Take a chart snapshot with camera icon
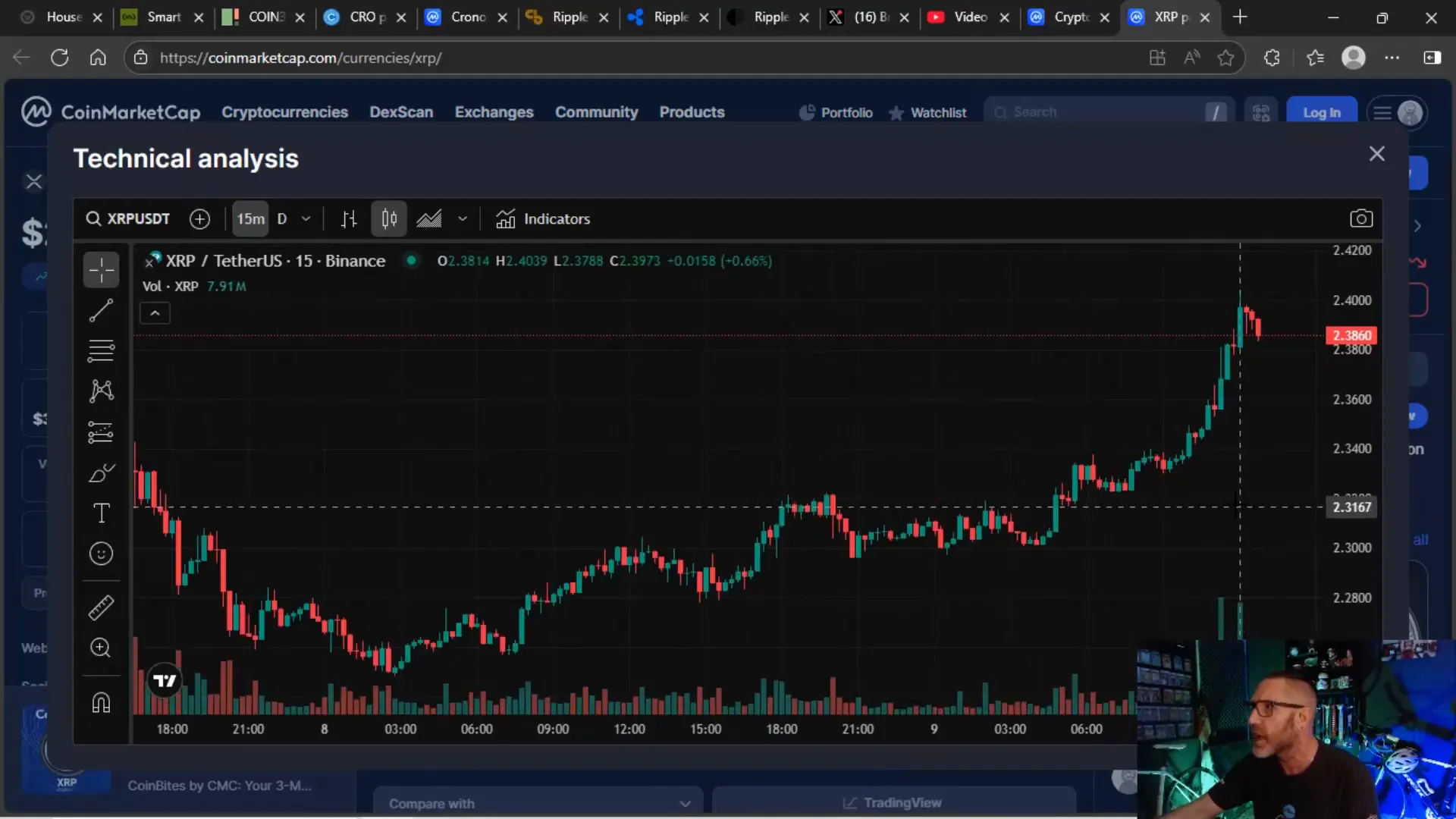 pos(1361,219)
